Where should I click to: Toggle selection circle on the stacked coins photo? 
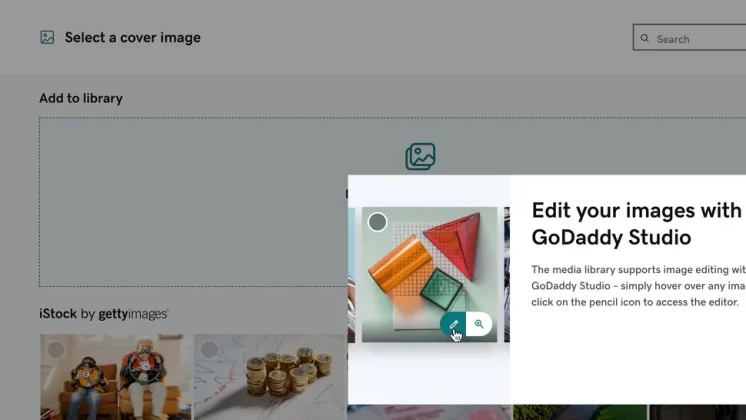[209, 350]
